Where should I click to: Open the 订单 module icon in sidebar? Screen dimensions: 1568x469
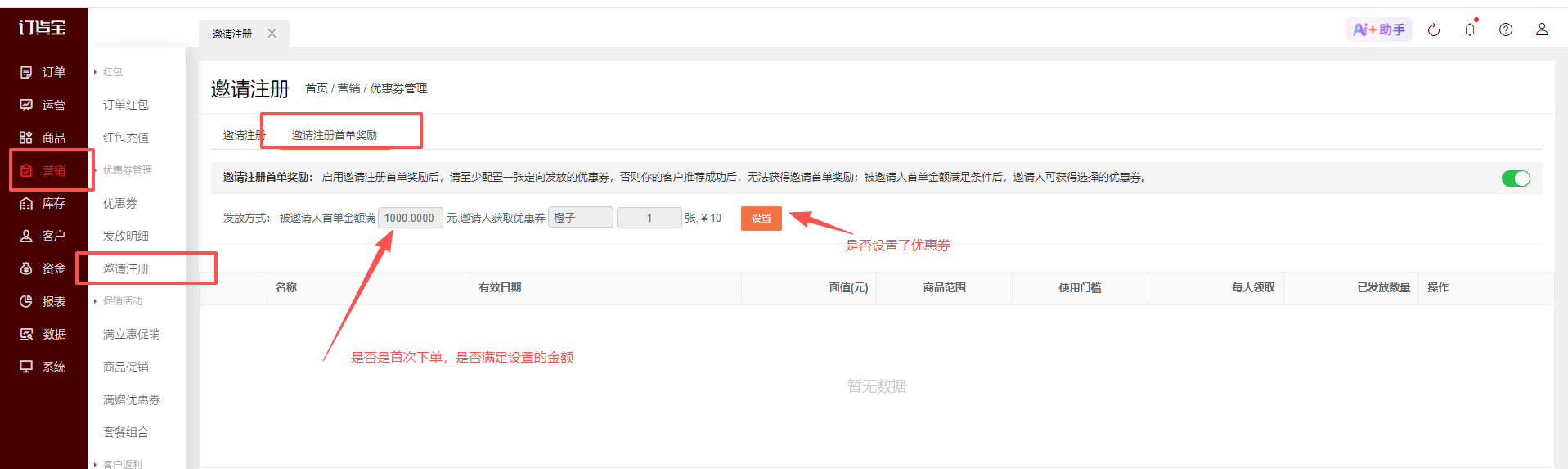pyautogui.click(x=26, y=72)
